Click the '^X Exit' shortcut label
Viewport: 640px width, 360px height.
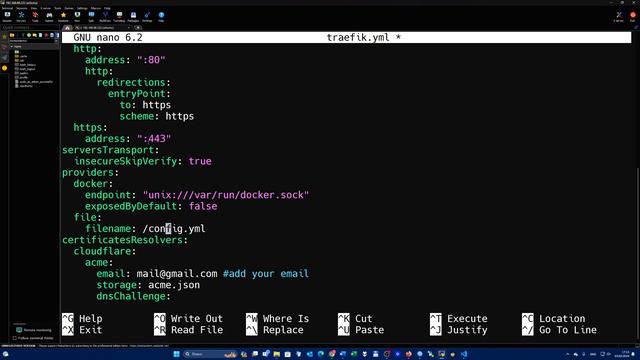[82, 330]
